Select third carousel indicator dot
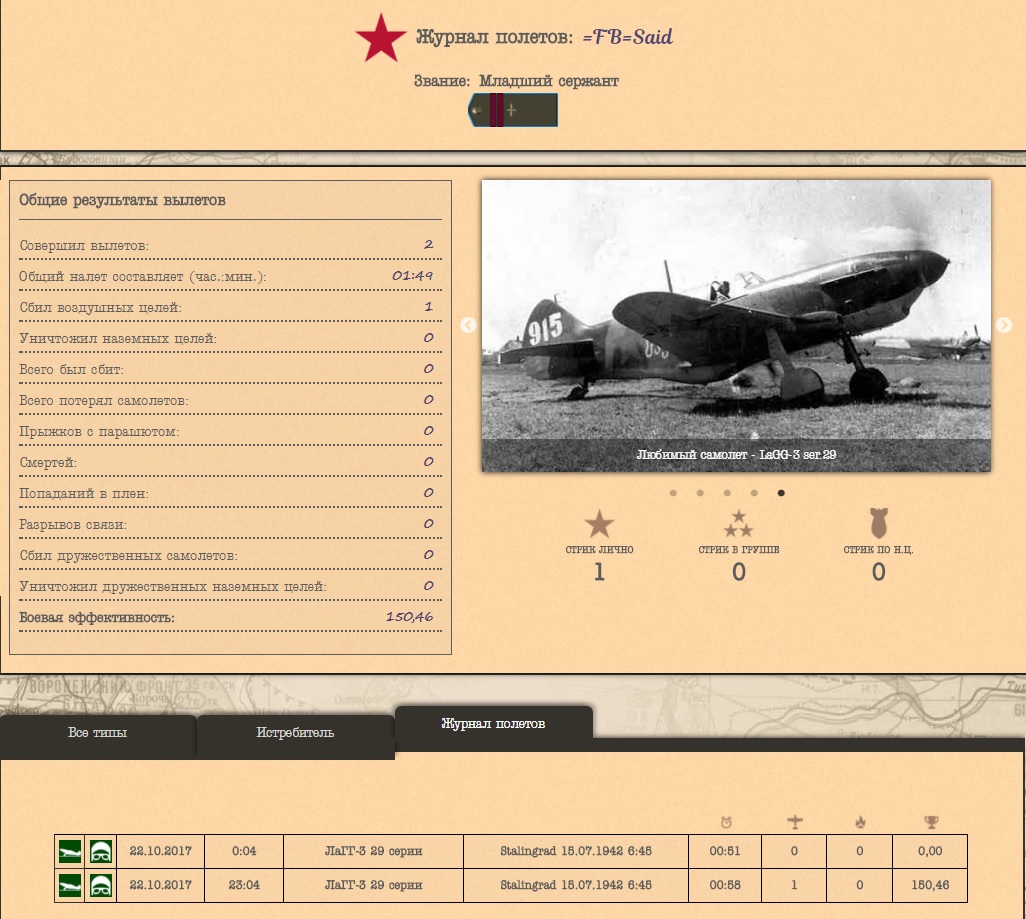This screenshot has width=1026, height=919. 727,493
